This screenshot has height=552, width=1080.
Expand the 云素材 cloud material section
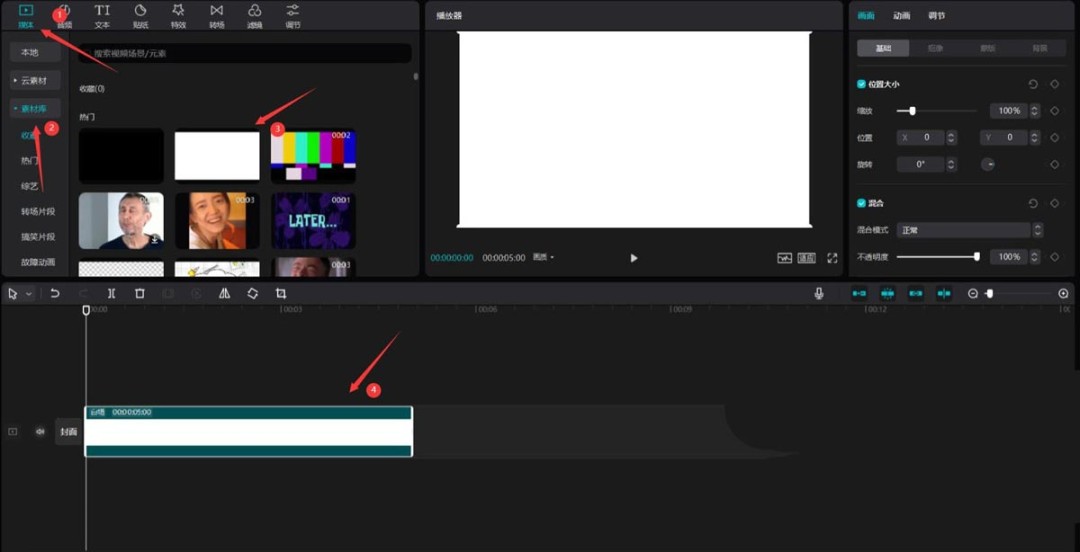point(36,80)
